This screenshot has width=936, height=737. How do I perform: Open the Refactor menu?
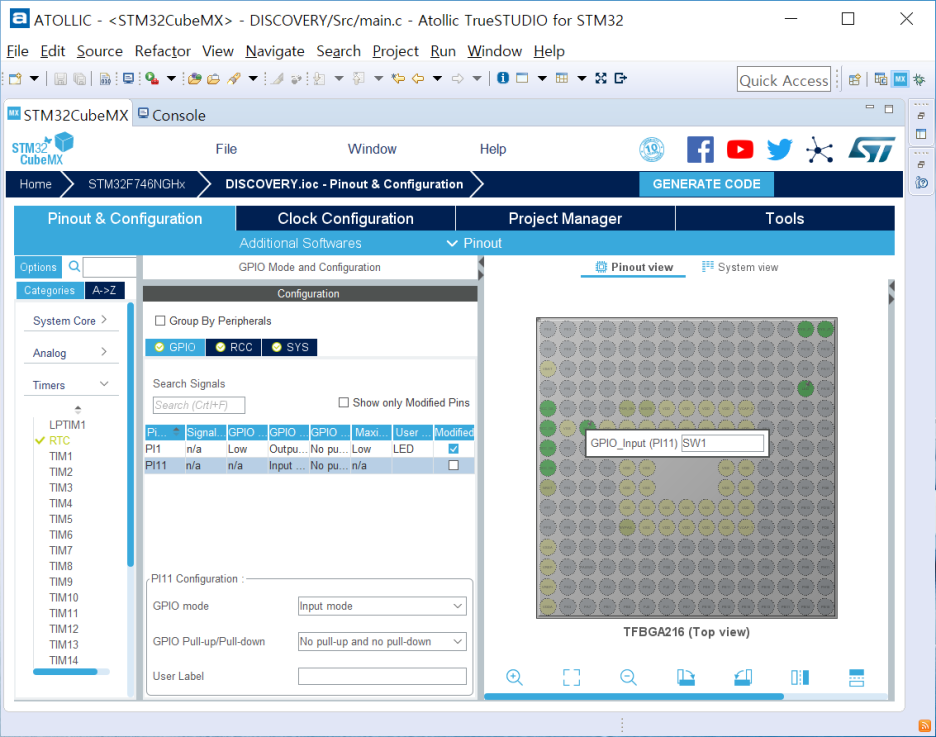tap(162, 51)
